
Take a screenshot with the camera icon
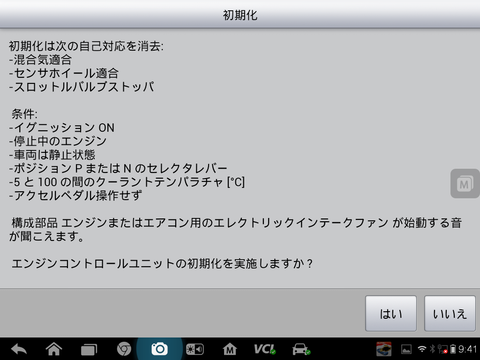click(159, 349)
